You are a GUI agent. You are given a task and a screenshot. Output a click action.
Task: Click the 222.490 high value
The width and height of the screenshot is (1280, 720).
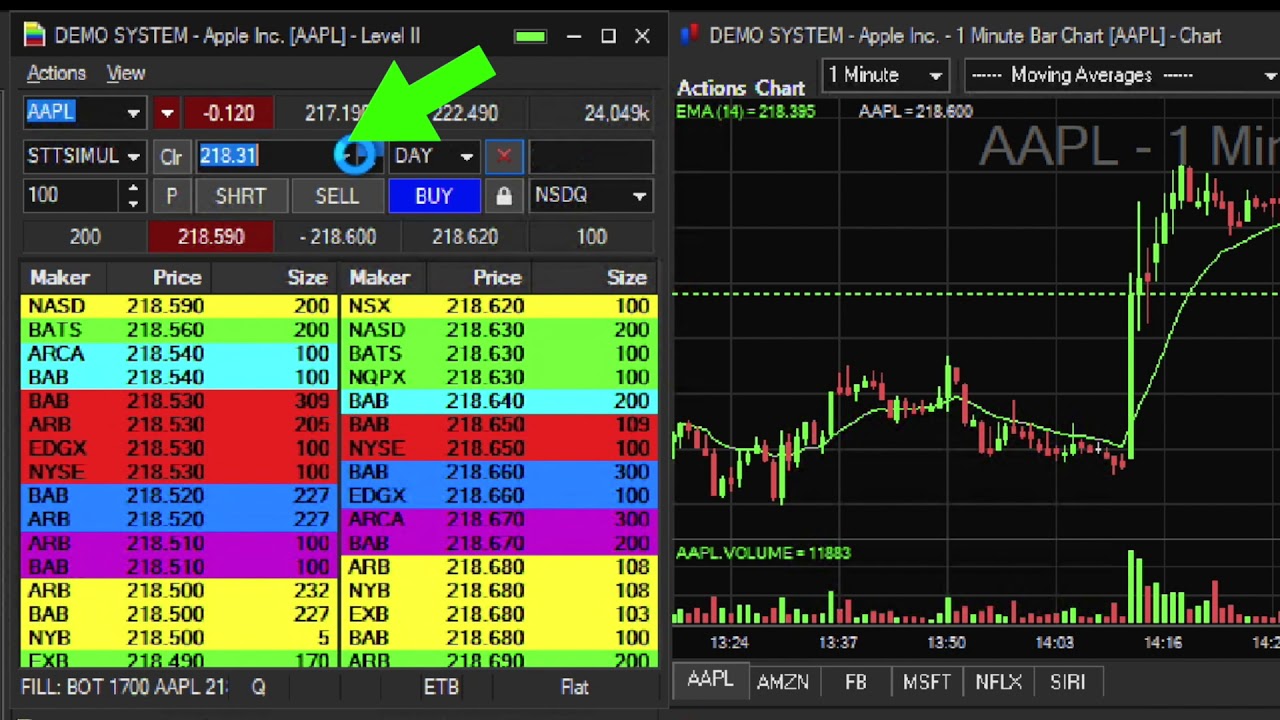tap(466, 113)
